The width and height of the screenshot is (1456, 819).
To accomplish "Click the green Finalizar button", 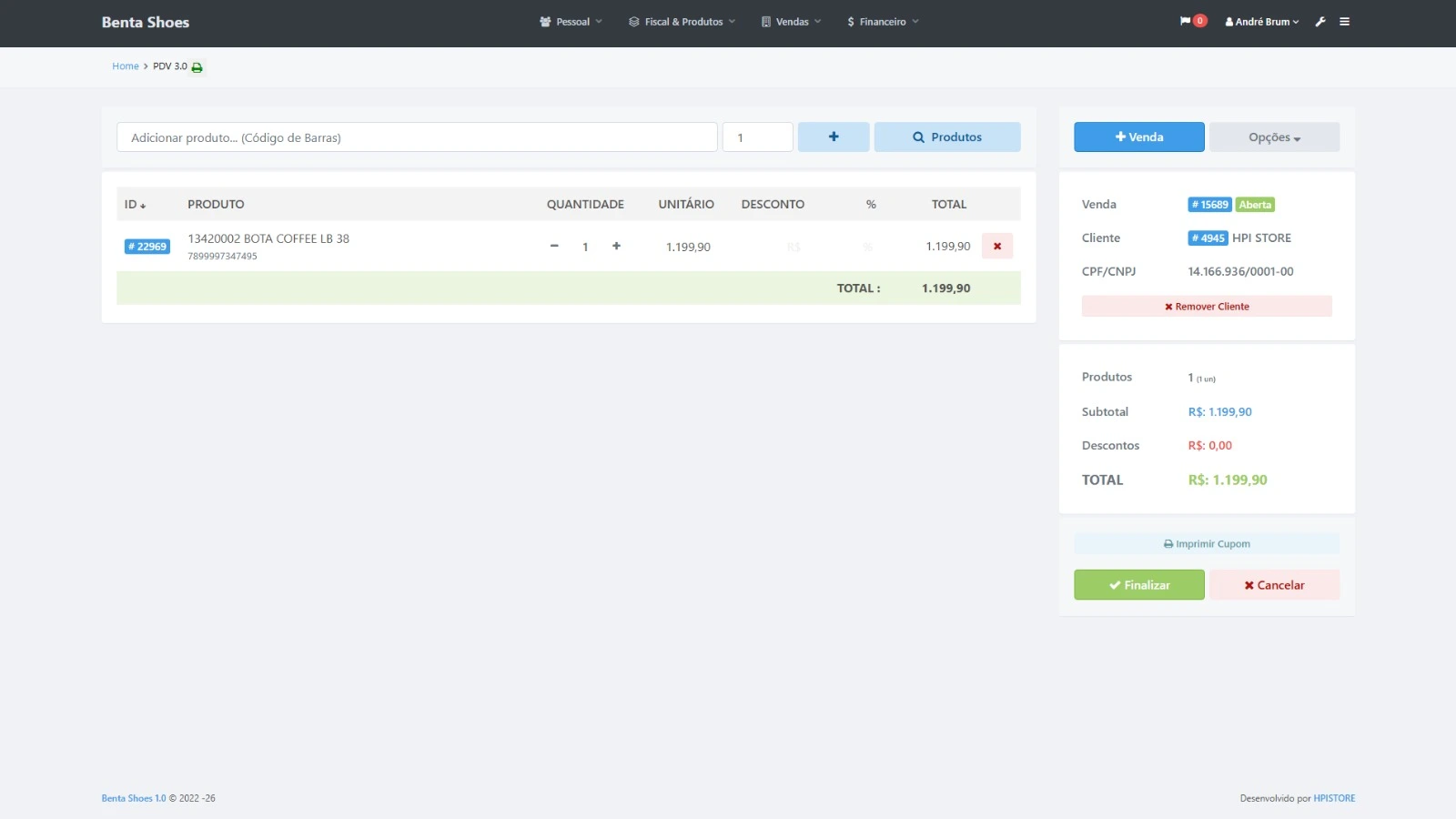I will (x=1138, y=585).
